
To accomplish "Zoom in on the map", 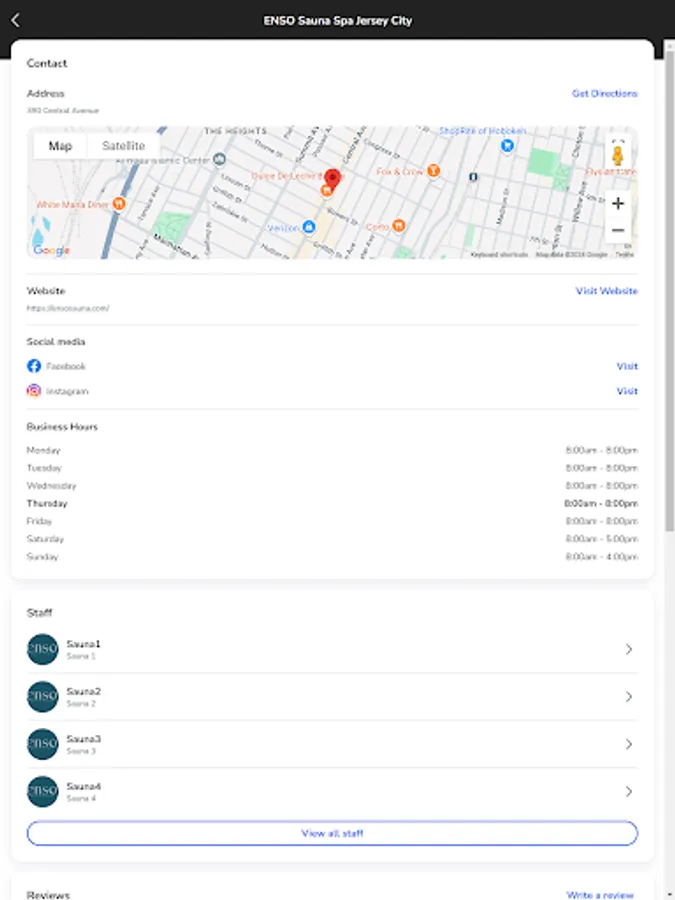I will pyautogui.click(x=618, y=203).
